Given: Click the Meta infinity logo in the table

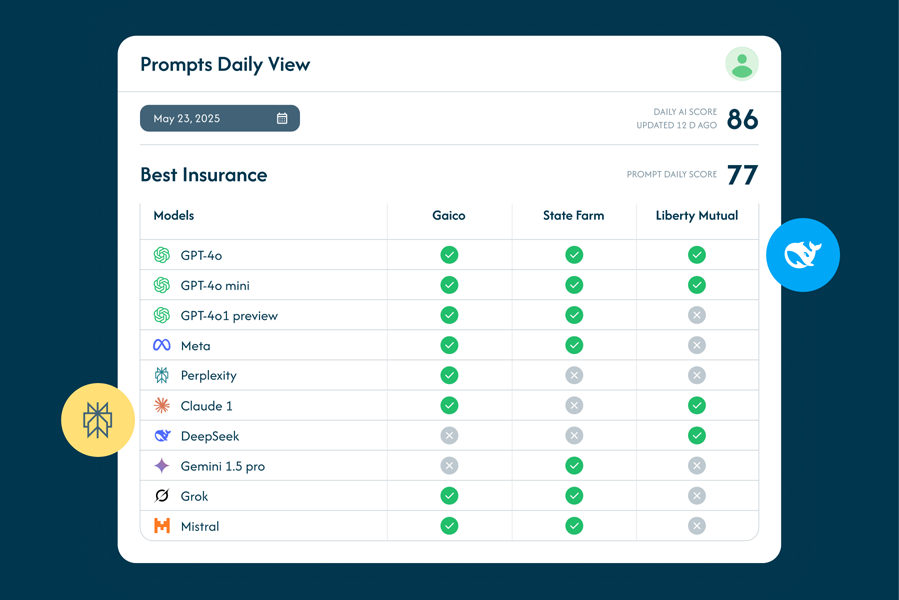Looking at the screenshot, I should click(x=162, y=345).
